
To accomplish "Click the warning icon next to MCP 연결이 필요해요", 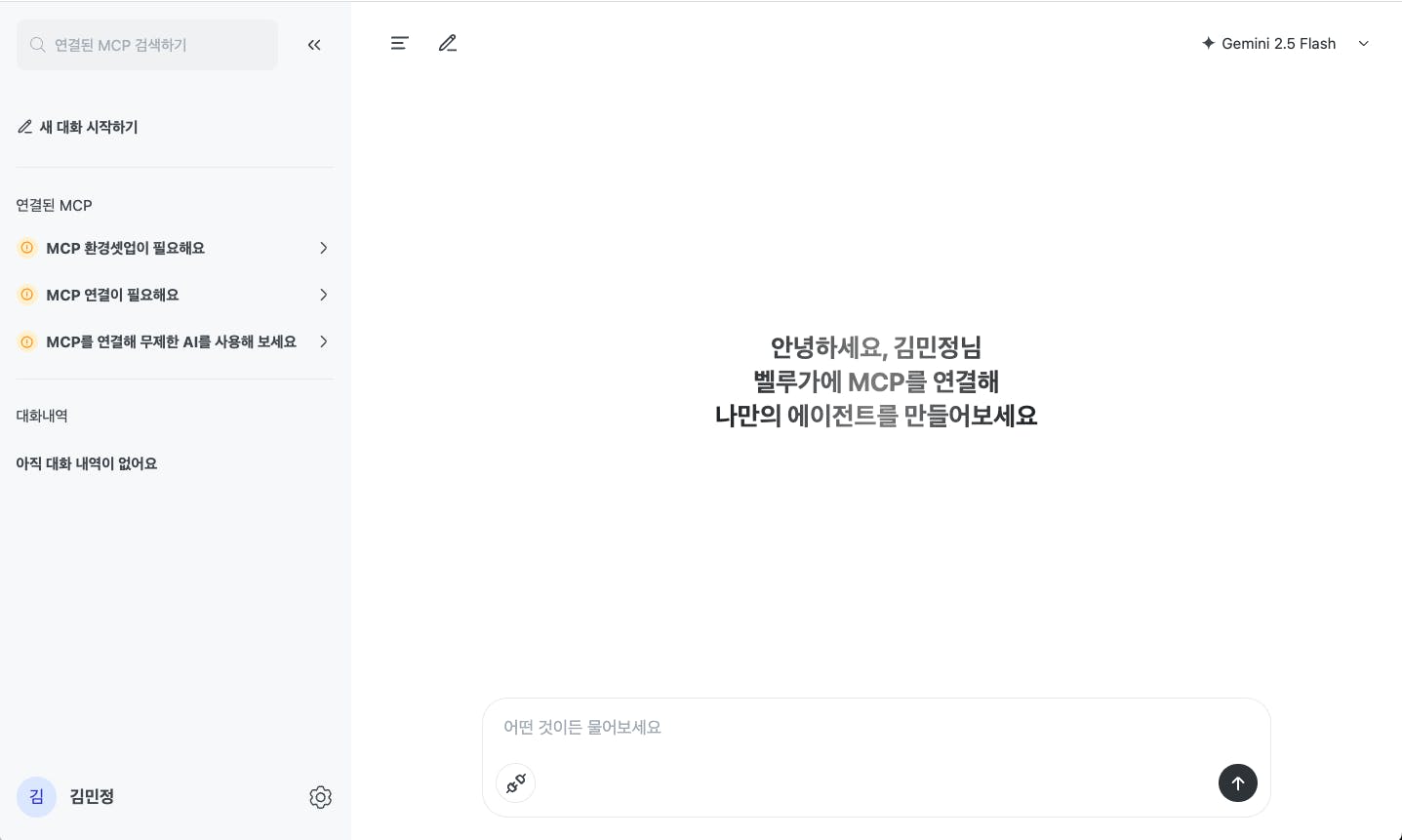I will [x=27, y=295].
